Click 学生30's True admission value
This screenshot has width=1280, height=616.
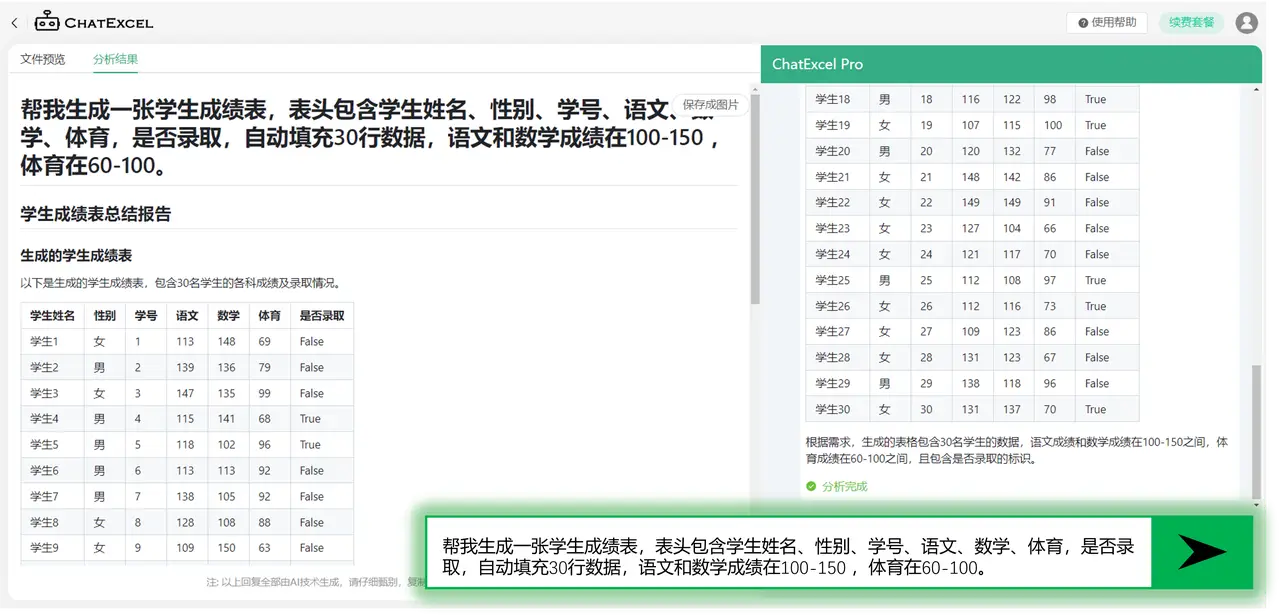(1096, 409)
